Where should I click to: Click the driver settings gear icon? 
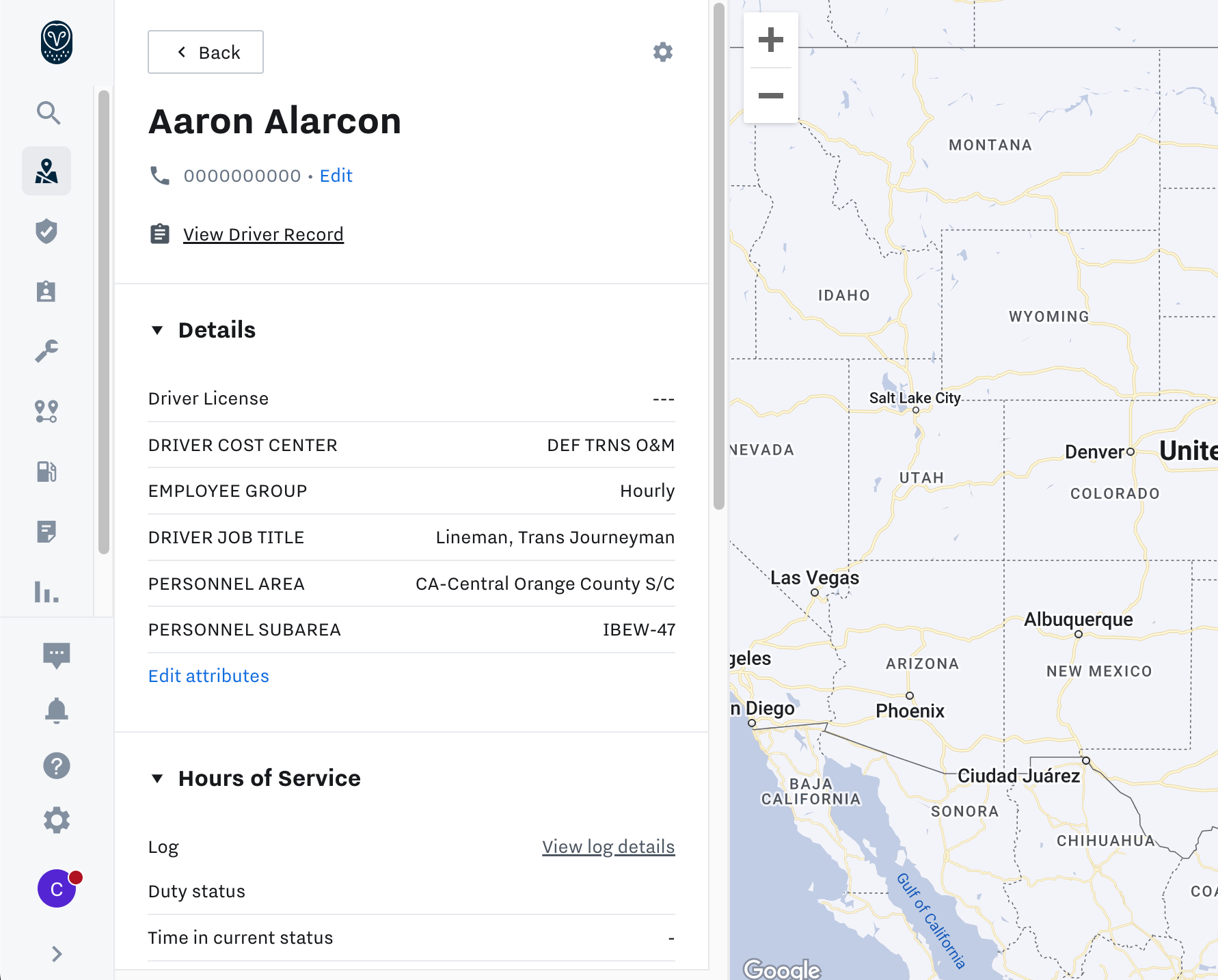tap(662, 53)
